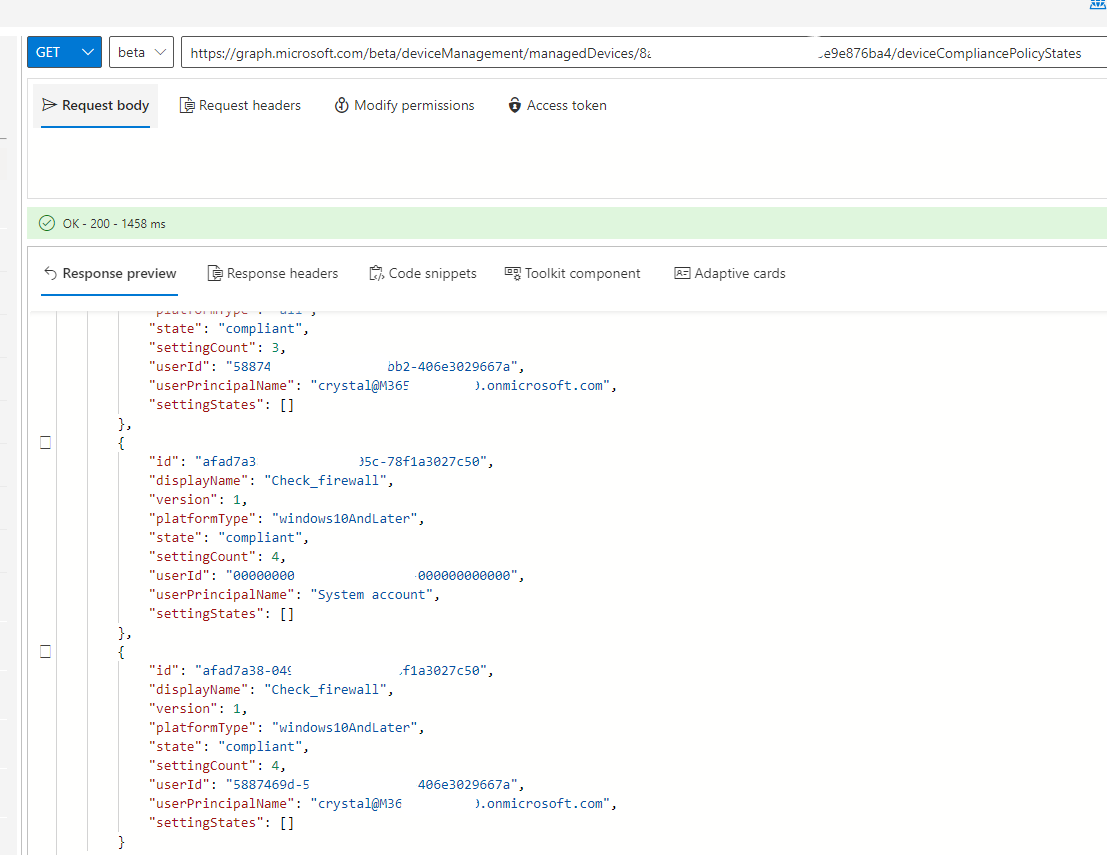
Task: Open the Request headers tab
Action: tap(240, 105)
